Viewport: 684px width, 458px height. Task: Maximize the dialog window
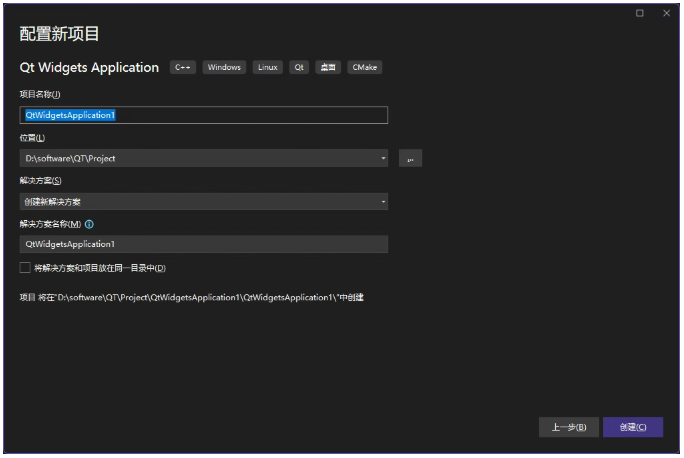click(640, 13)
